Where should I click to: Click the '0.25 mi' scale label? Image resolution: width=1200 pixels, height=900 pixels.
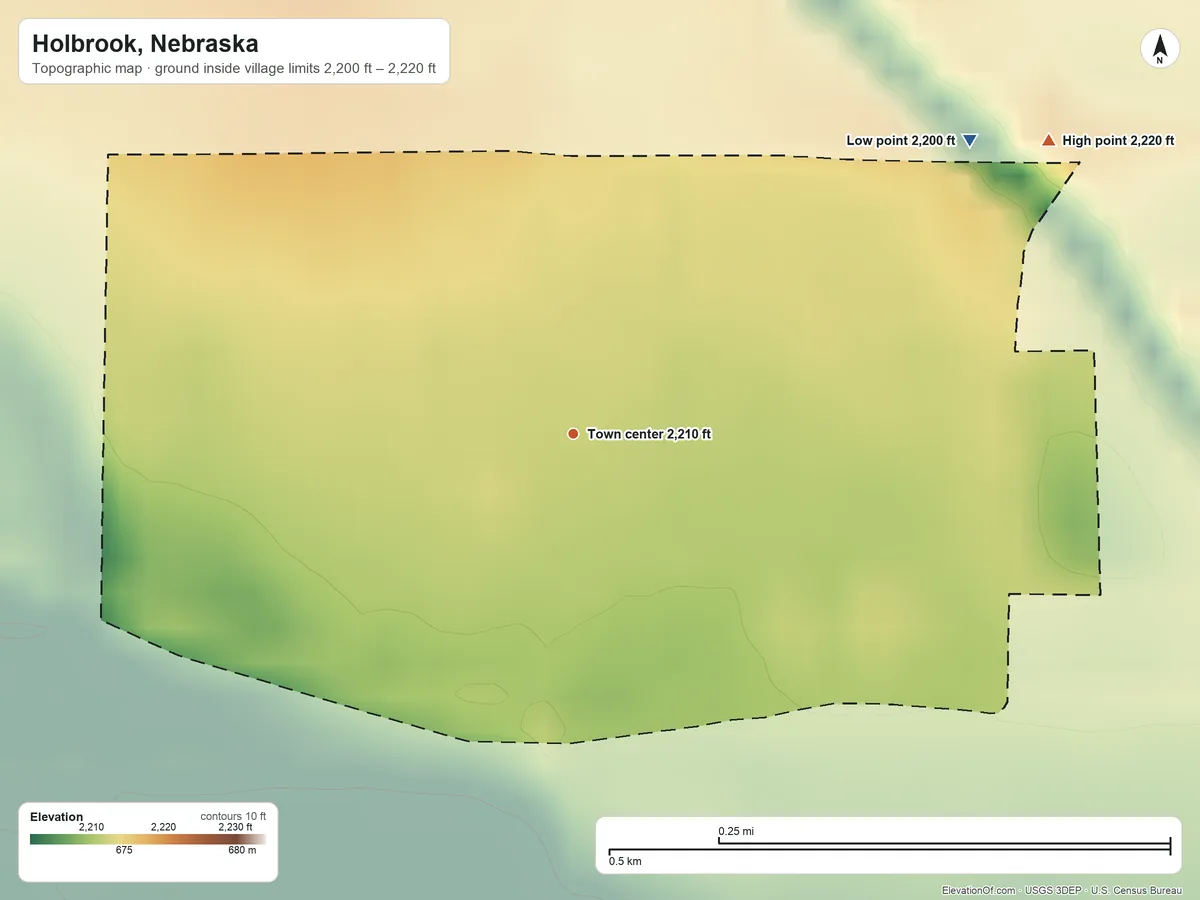click(736, 831)
